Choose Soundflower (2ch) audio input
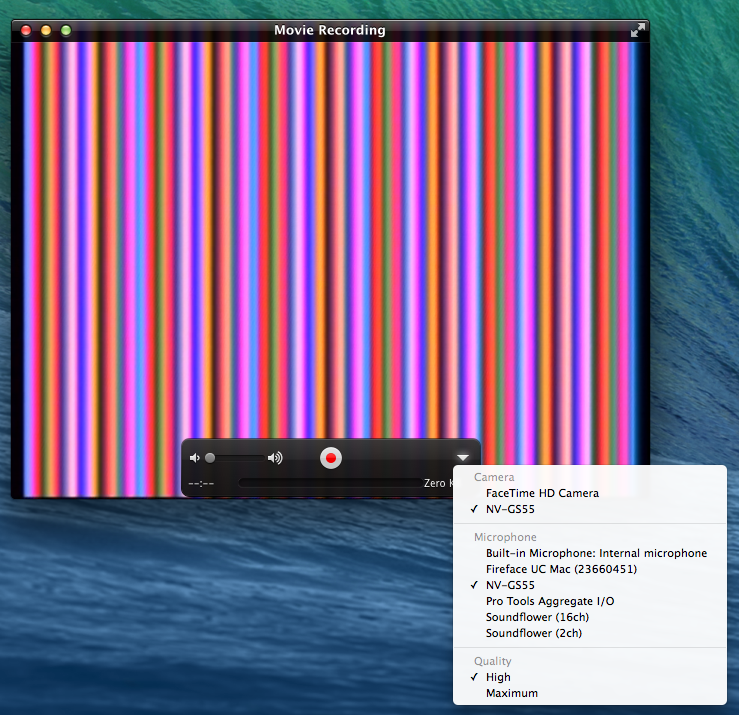The height and width of the screenshot is (715, 739). tap(533, 633)
